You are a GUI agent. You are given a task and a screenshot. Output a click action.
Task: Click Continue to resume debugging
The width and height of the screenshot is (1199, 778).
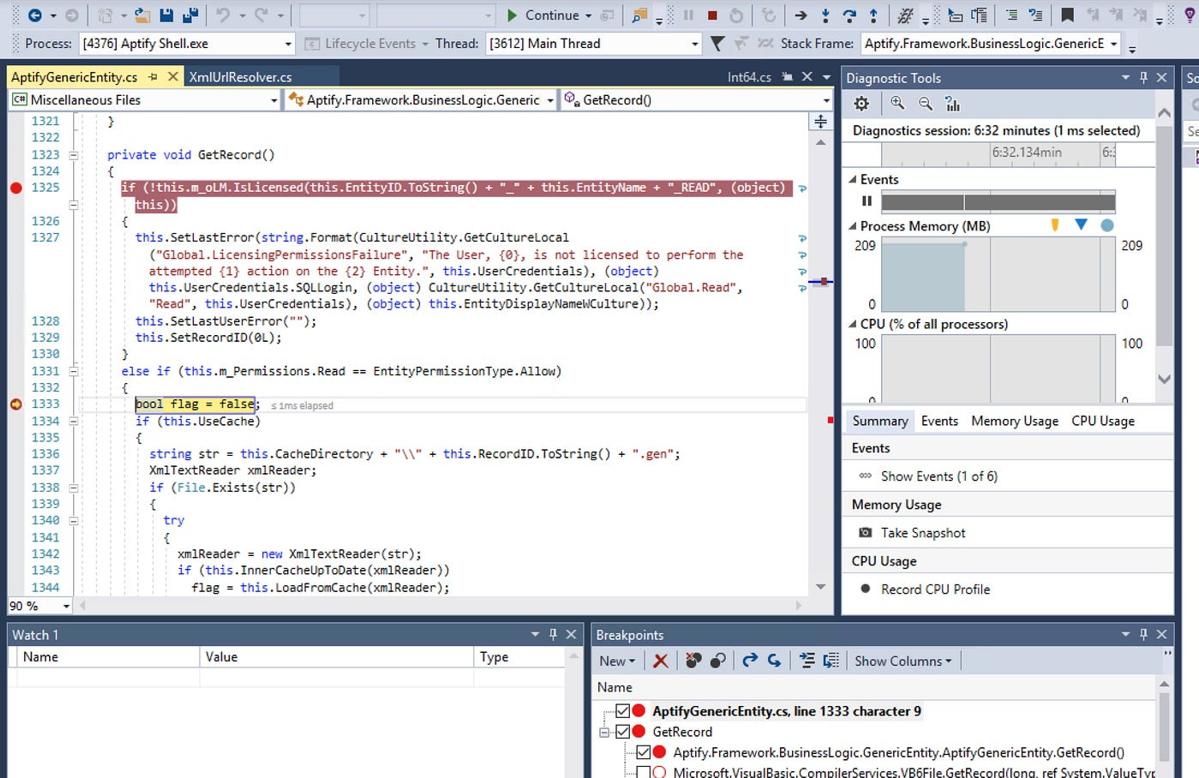pyautogui.click(x=545, y=15)
